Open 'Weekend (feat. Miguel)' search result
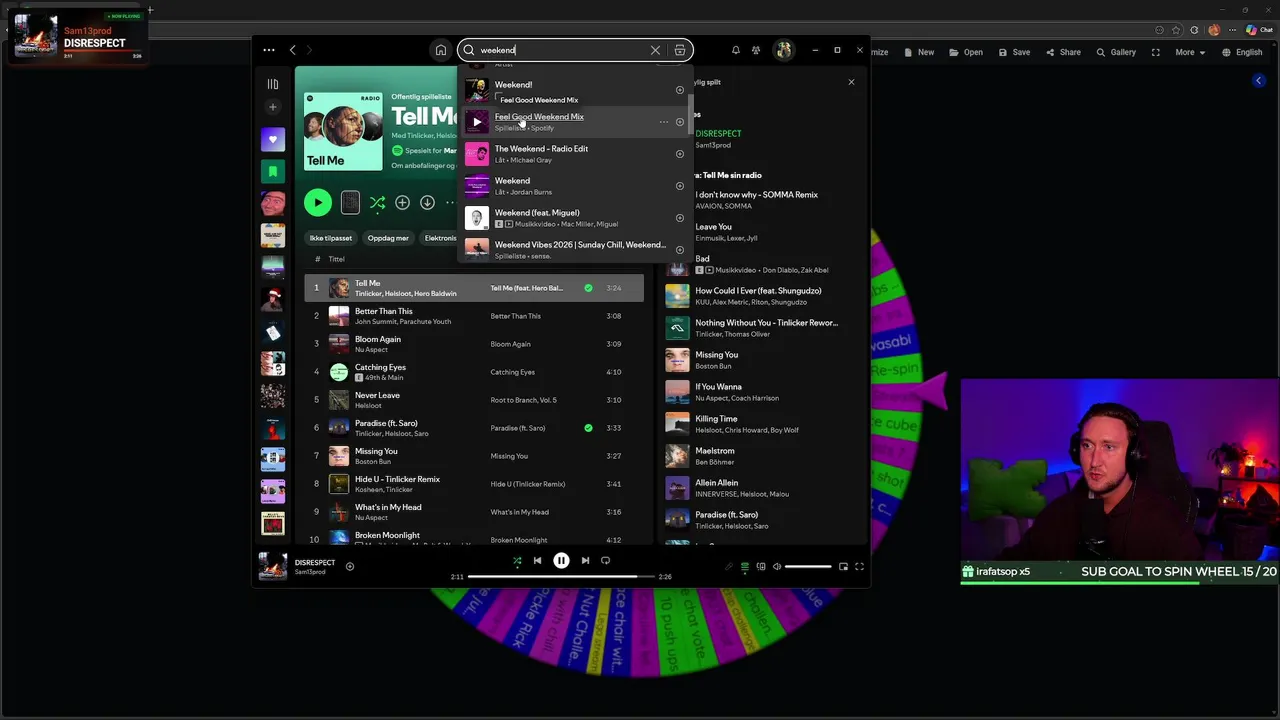1280x720 pixels. point(575,218)
